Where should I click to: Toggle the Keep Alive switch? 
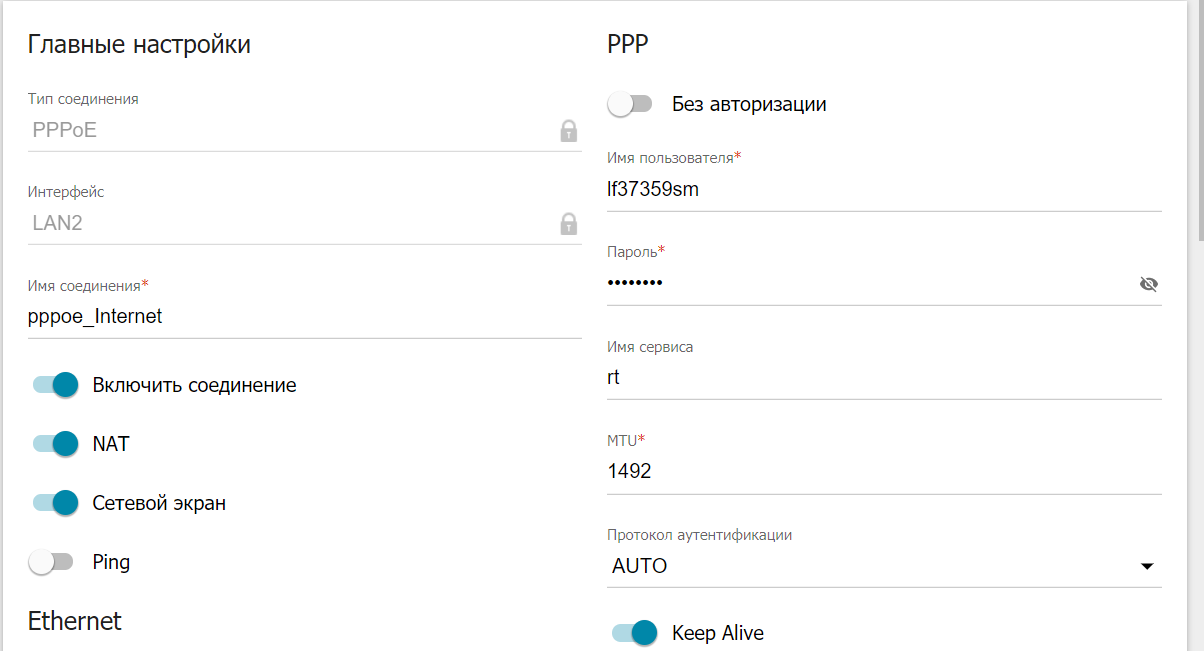coord(634,633)
